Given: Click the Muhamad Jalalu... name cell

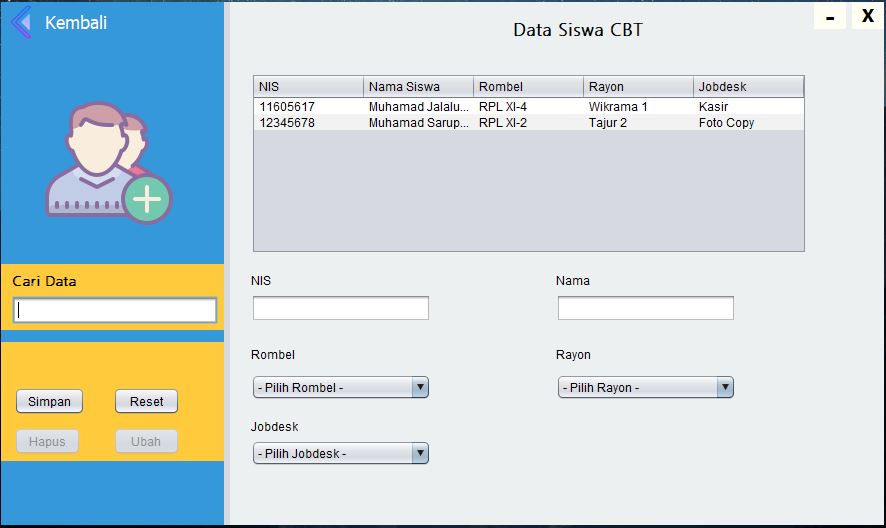Looking at the screenshot, I should click(x=419, y=106).
